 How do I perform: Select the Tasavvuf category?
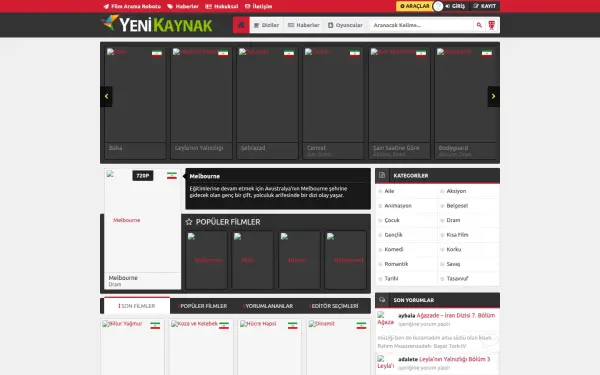click(457, 279)
